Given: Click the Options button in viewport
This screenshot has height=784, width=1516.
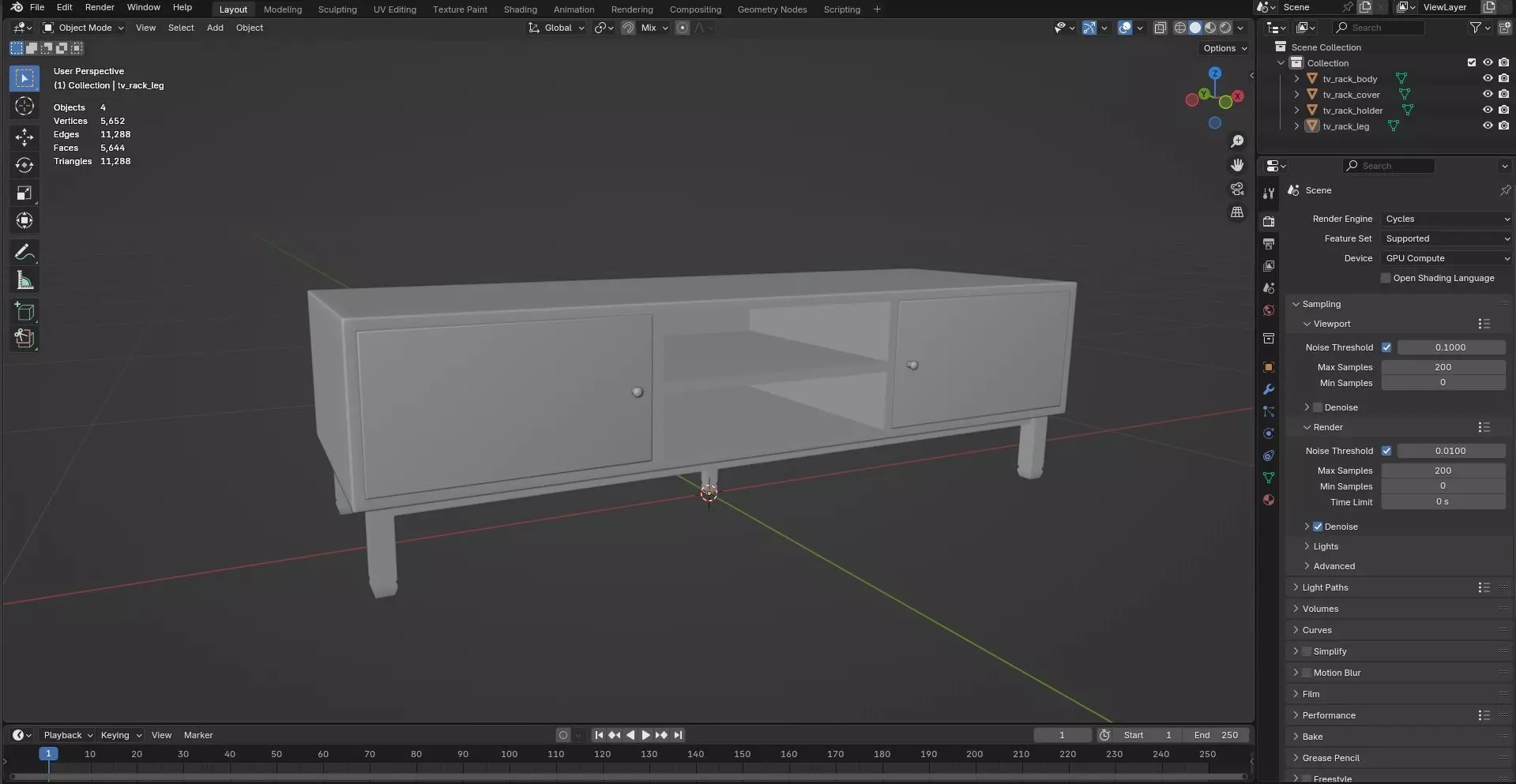Looking at the screenshot, I should pos(1224,48).
